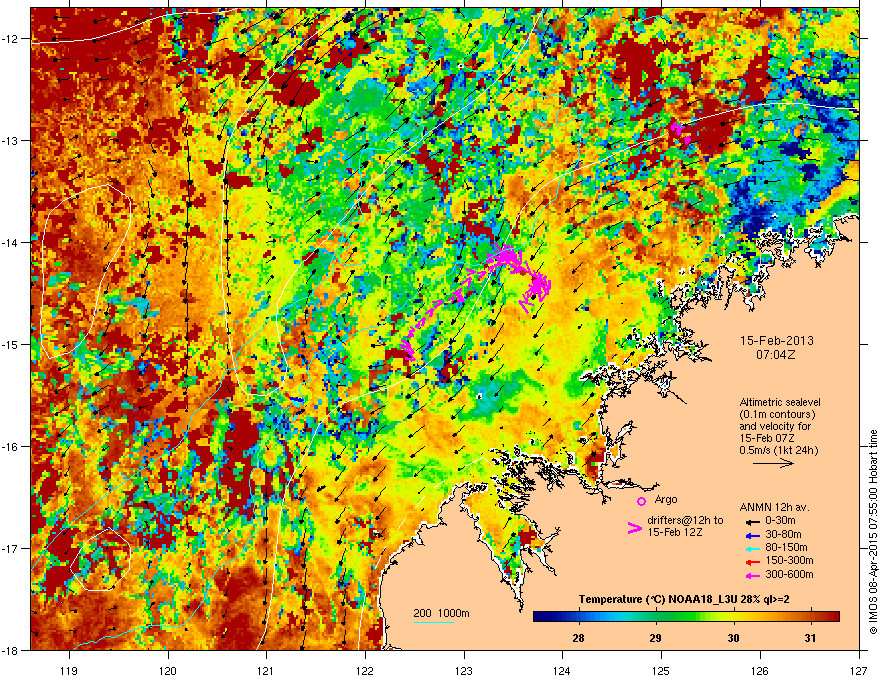Click the latitude axis label -15
The image size is (880, 680).
pyautogui.click(x=11, y=344)
